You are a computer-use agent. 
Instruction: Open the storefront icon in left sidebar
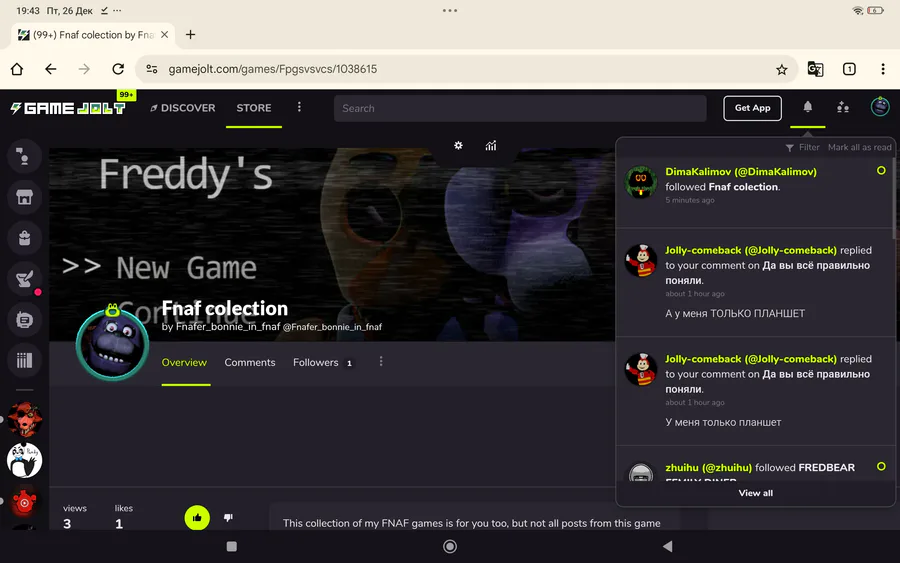tap(24, 197)
